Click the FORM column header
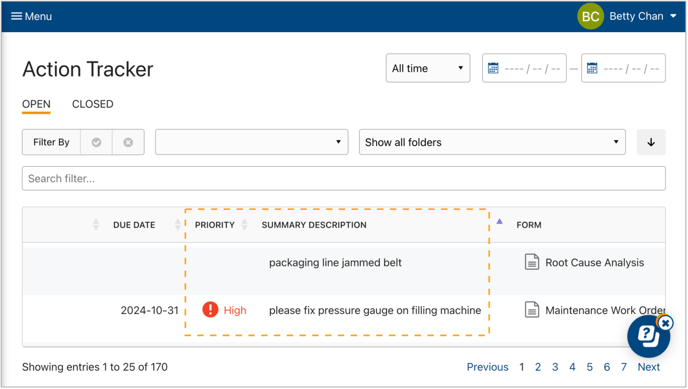Viewport: 688px width, 389px height. point(529,225)
